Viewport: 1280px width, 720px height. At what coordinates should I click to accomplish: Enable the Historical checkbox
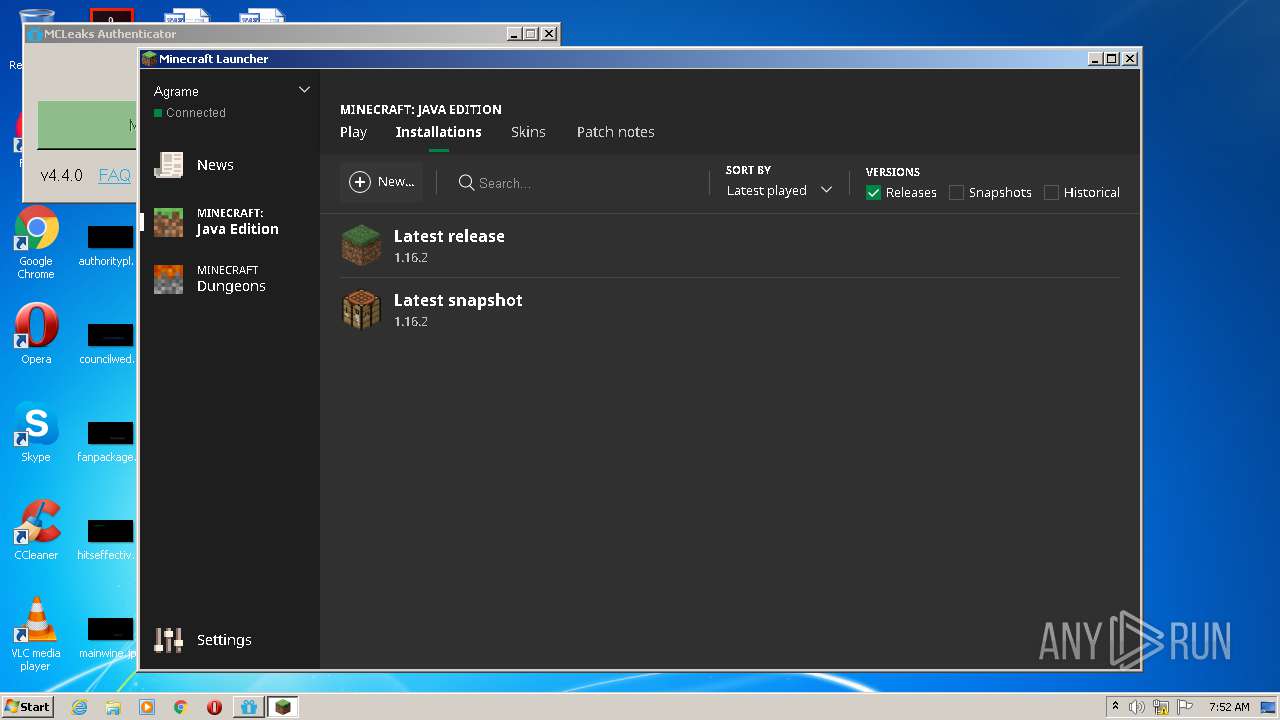coord(1051,192)
